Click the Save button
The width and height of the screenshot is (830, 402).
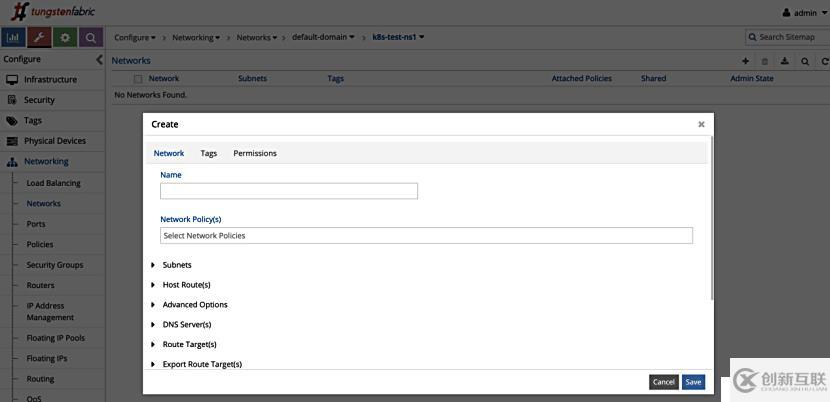(x=693, y=382)
